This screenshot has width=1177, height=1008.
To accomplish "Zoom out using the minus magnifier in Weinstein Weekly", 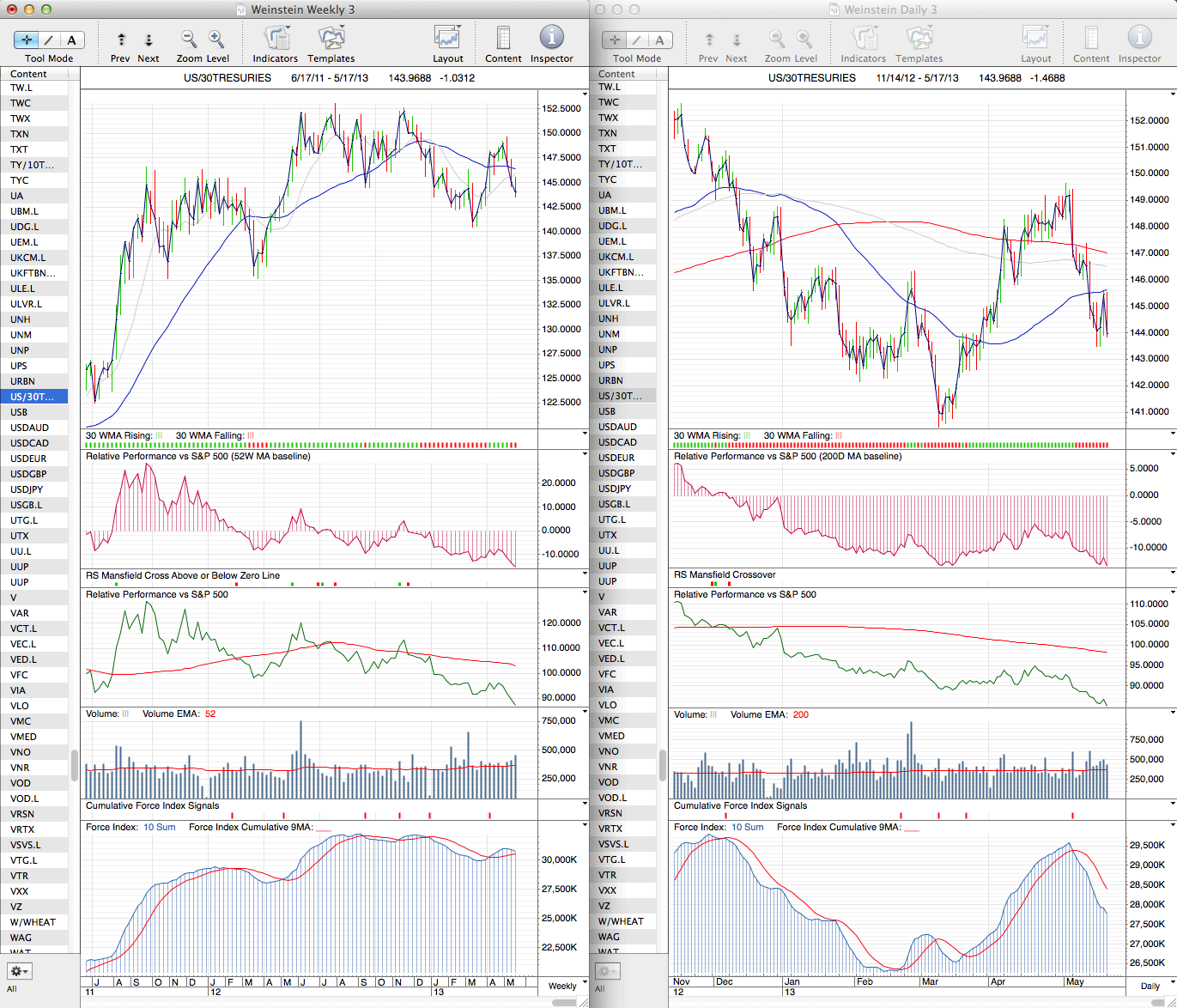I will 189,39.
